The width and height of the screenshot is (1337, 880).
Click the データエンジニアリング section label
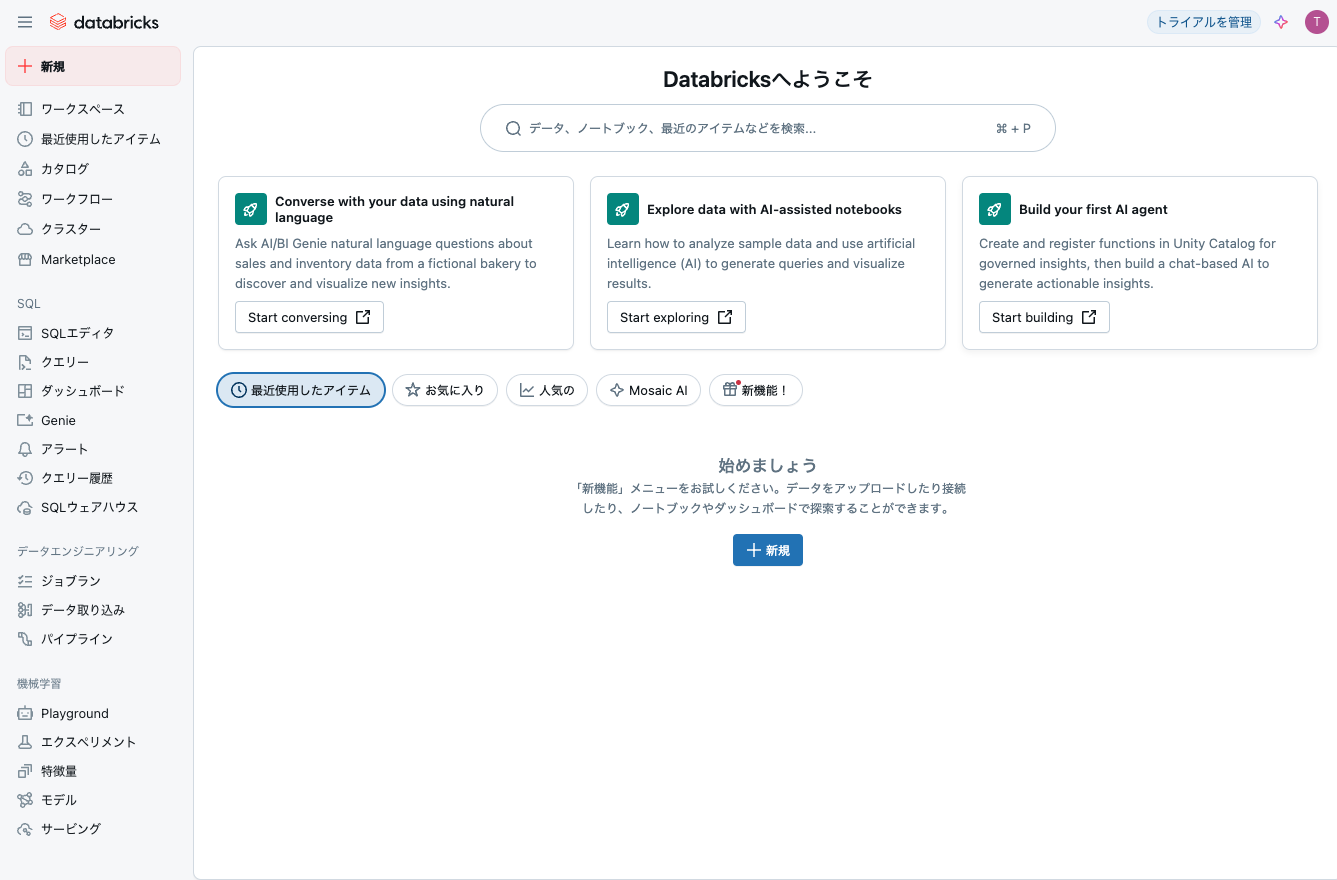78,551
